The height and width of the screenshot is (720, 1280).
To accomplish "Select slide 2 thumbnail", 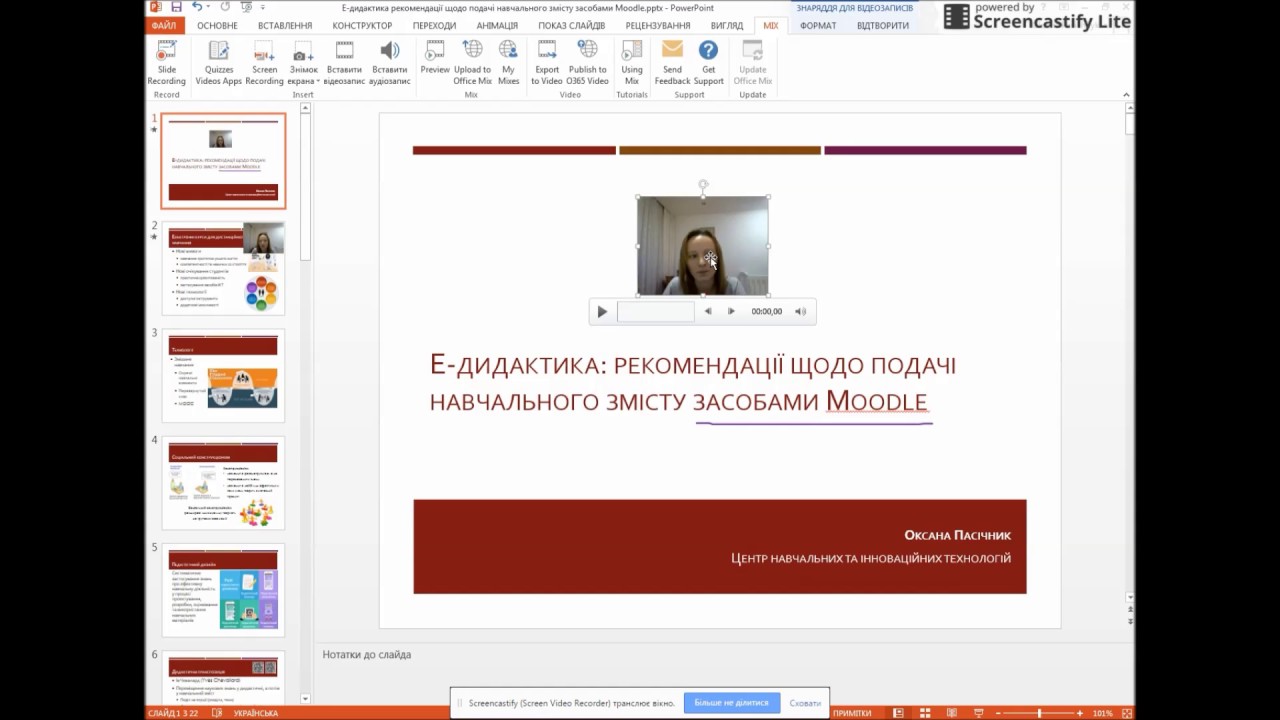I will click(x=223, y=269).
